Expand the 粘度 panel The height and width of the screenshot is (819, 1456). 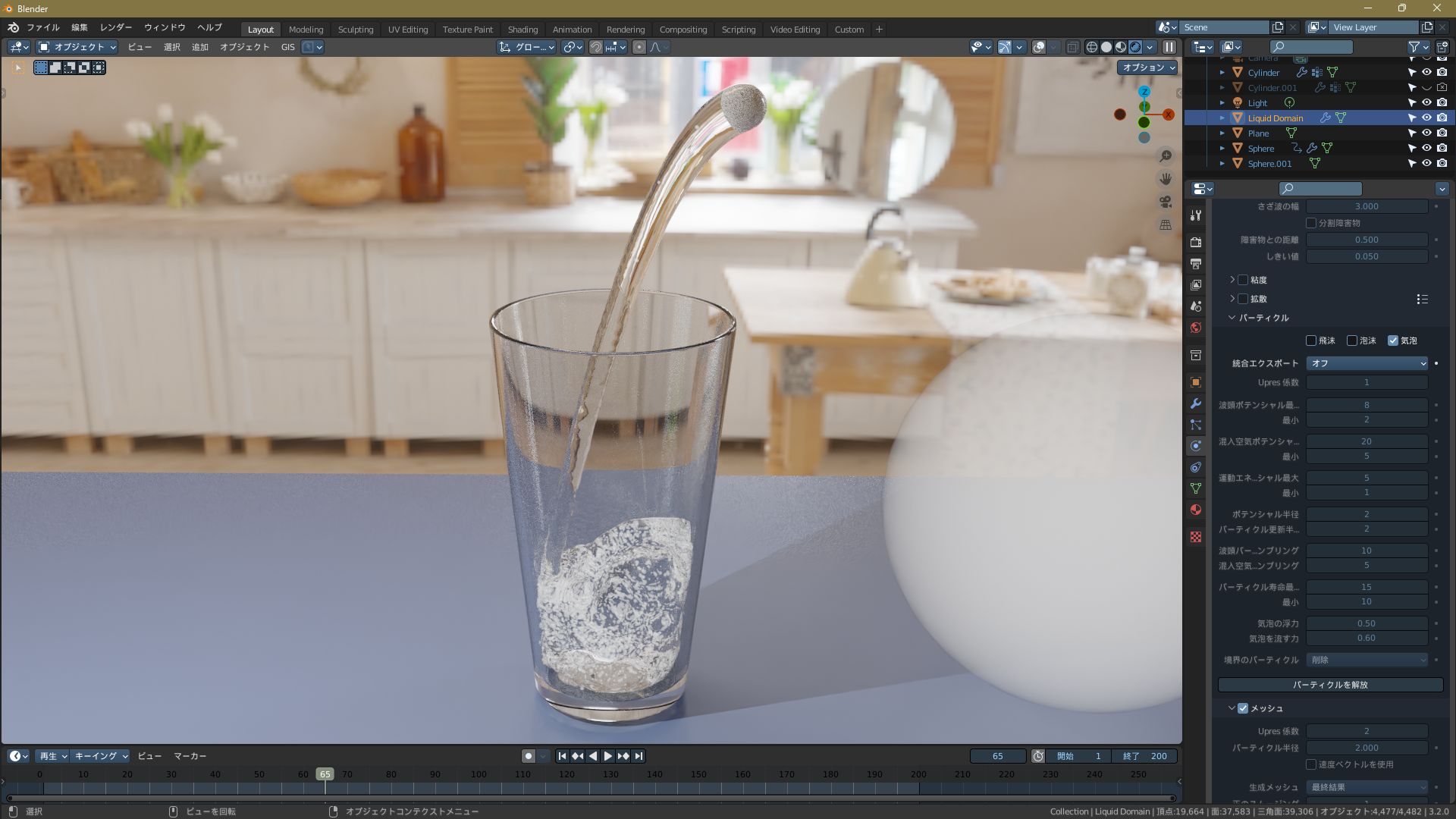click(1232, 280)
